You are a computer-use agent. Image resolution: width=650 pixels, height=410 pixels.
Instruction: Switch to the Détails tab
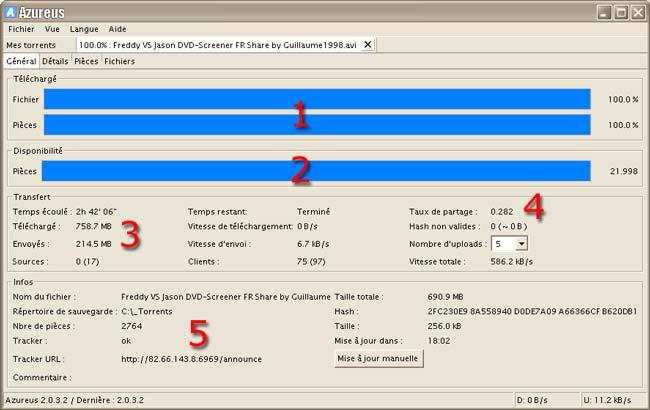tap(55, 61)
